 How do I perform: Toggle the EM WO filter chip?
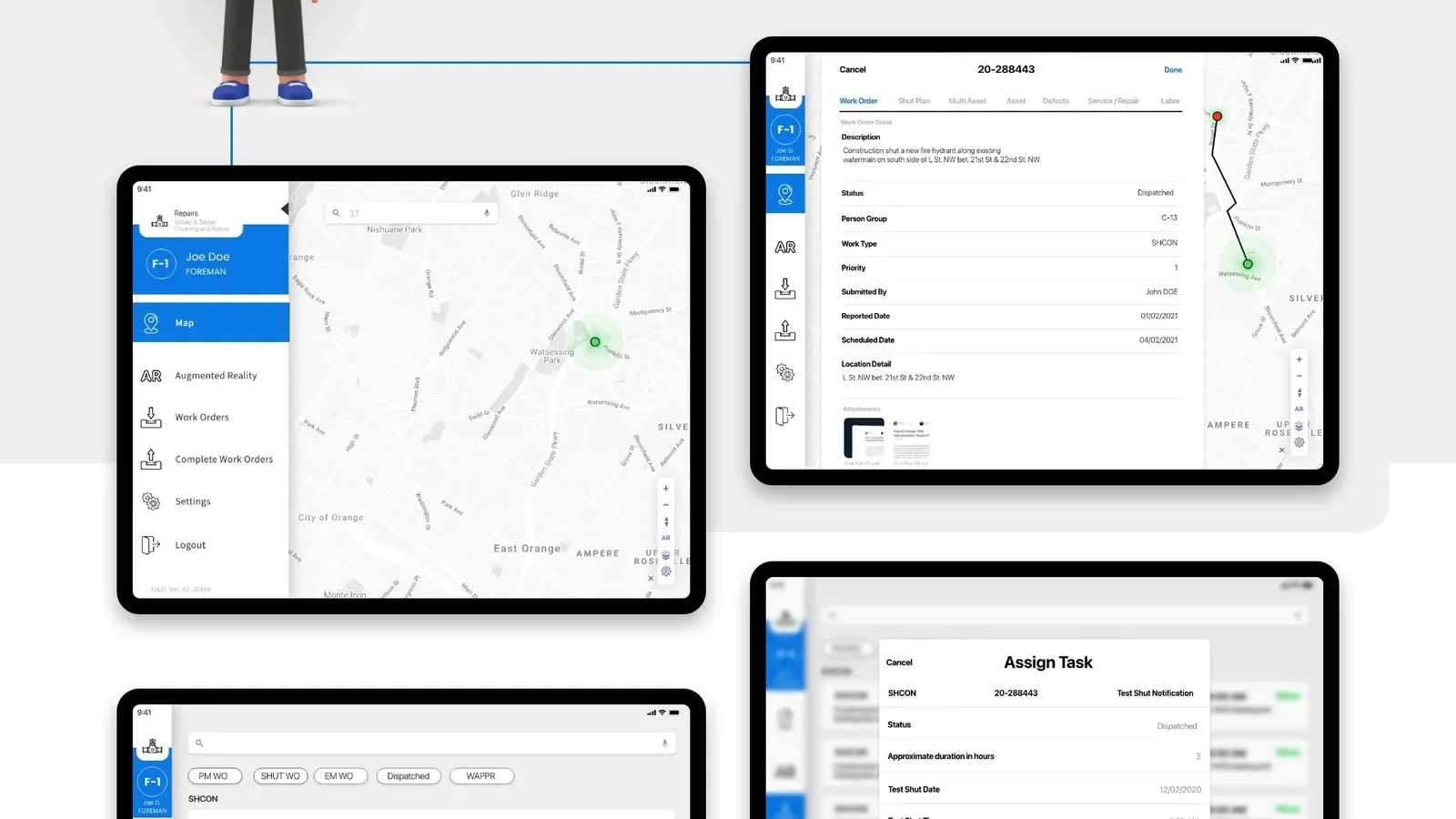point(340,776)
